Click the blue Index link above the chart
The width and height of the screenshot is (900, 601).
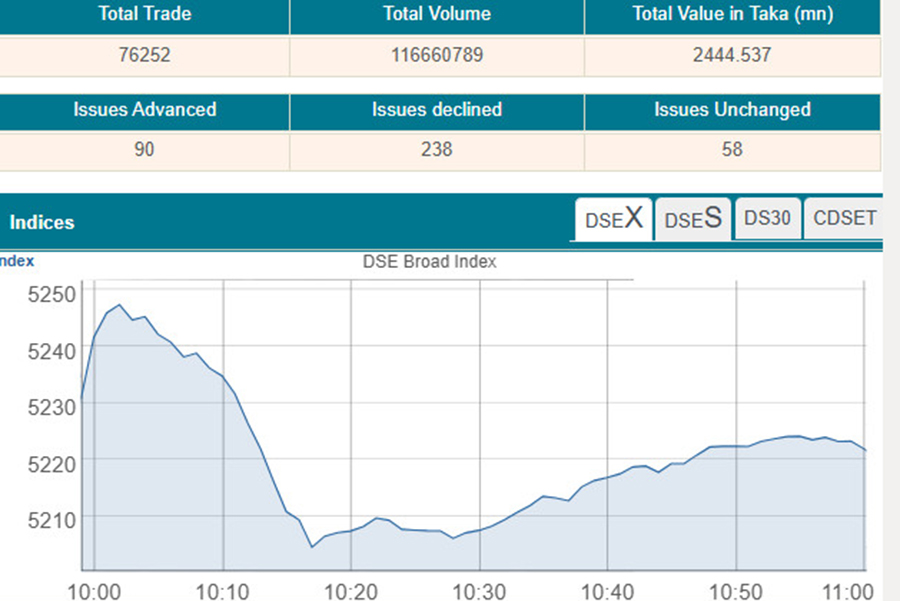pos(15,260)
